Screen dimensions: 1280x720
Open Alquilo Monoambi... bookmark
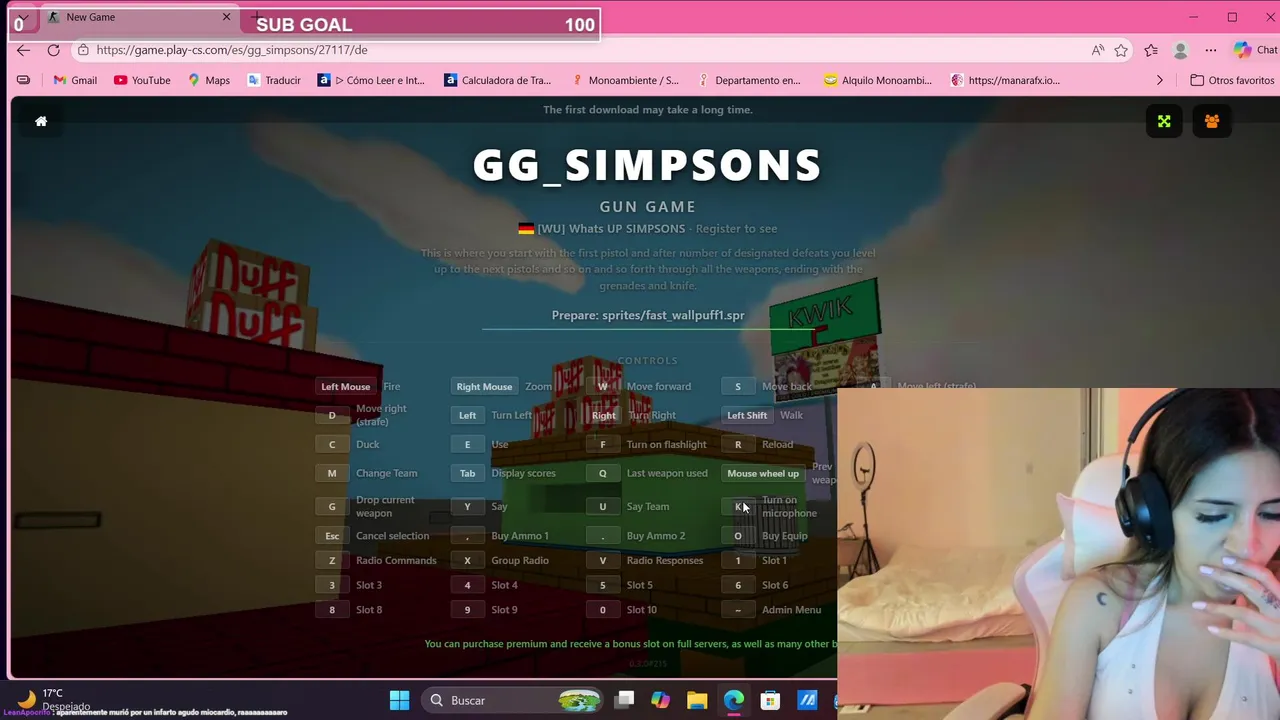(878, 80)
